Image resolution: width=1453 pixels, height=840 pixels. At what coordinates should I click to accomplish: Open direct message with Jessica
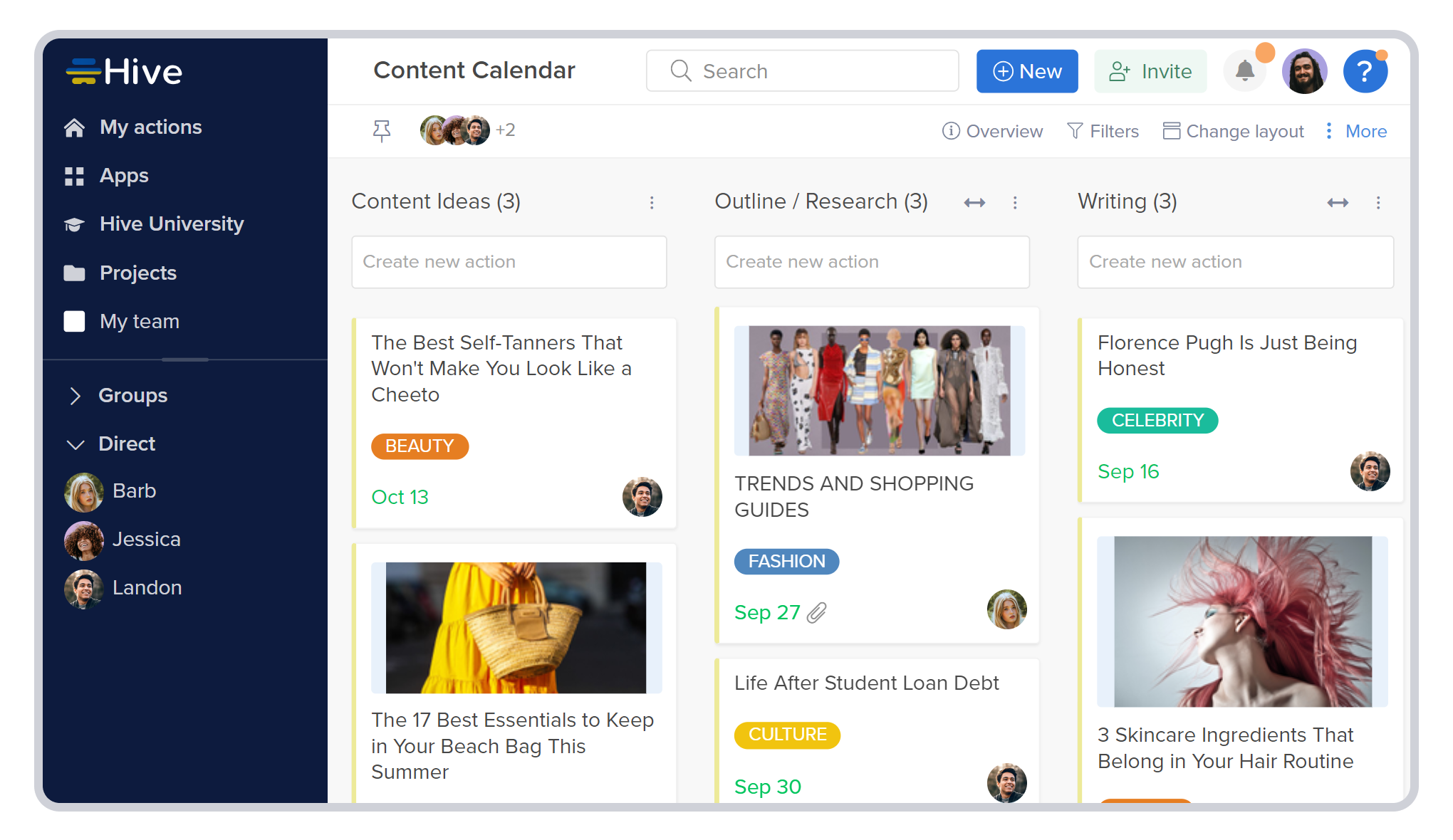click(123, 540)
